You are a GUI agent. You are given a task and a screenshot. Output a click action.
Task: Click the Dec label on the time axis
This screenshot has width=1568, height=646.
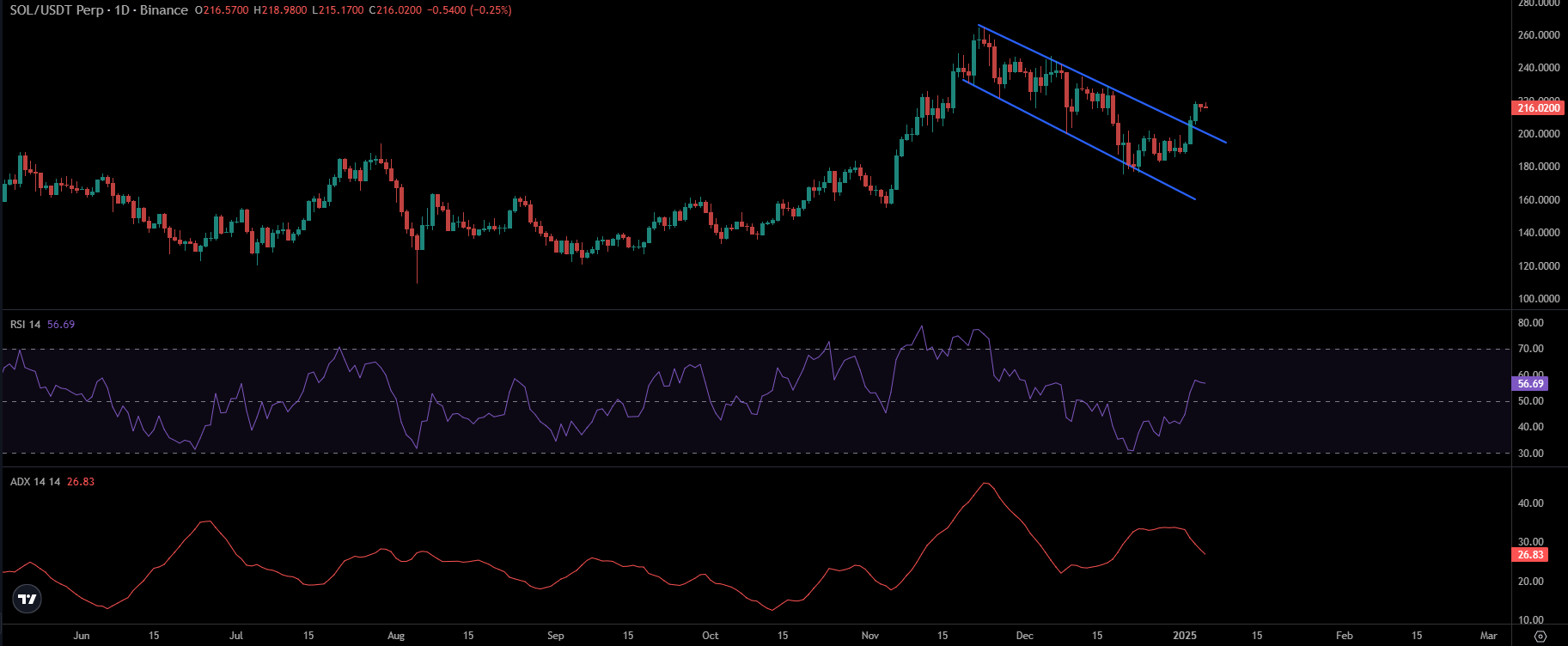(1025, 636)
